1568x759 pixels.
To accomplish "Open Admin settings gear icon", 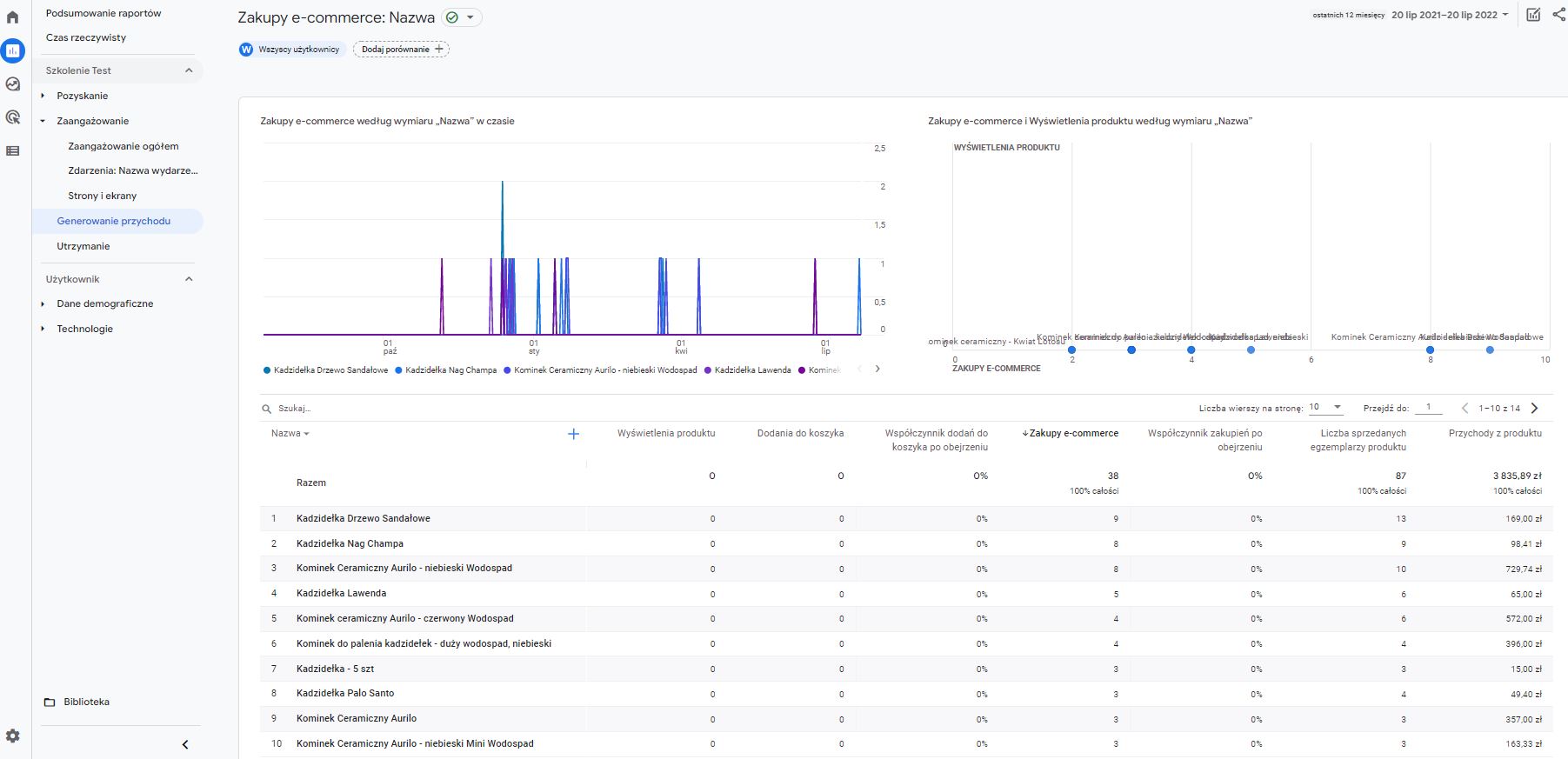I will 12,736.
